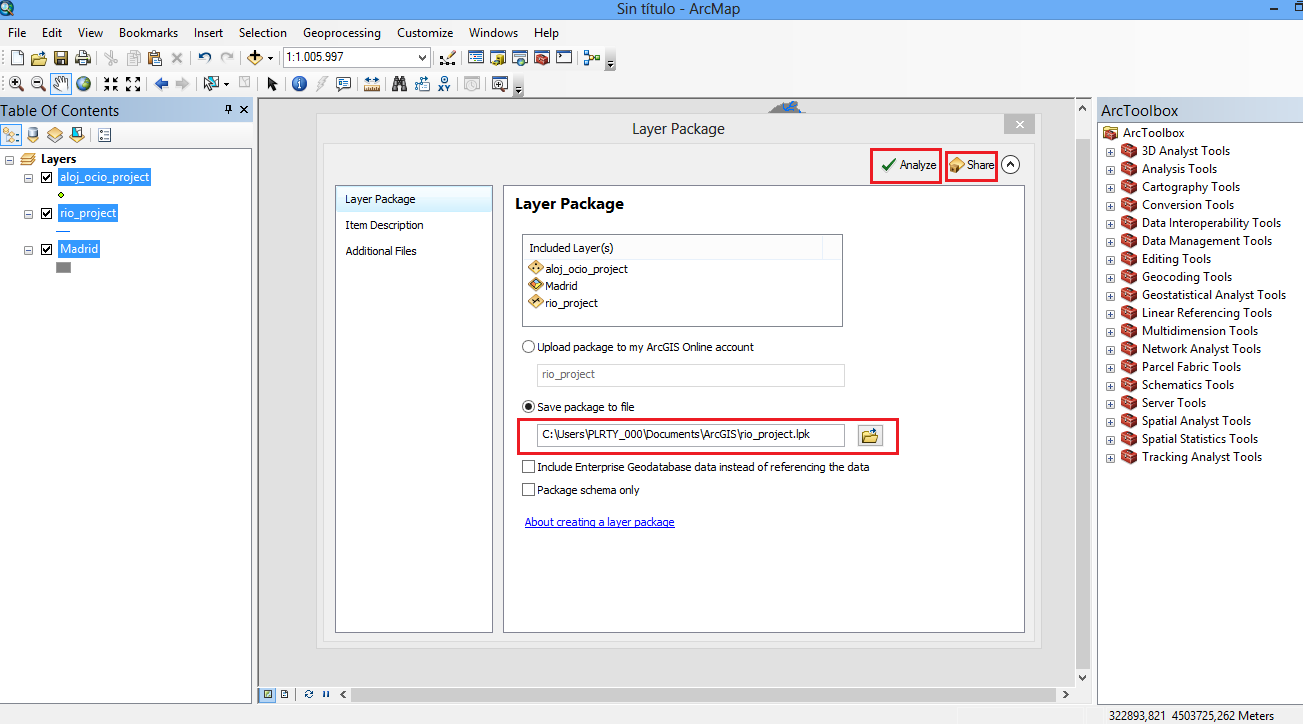Open About creating a layer package link
The image size is (1303, 724).
point(599,522)
